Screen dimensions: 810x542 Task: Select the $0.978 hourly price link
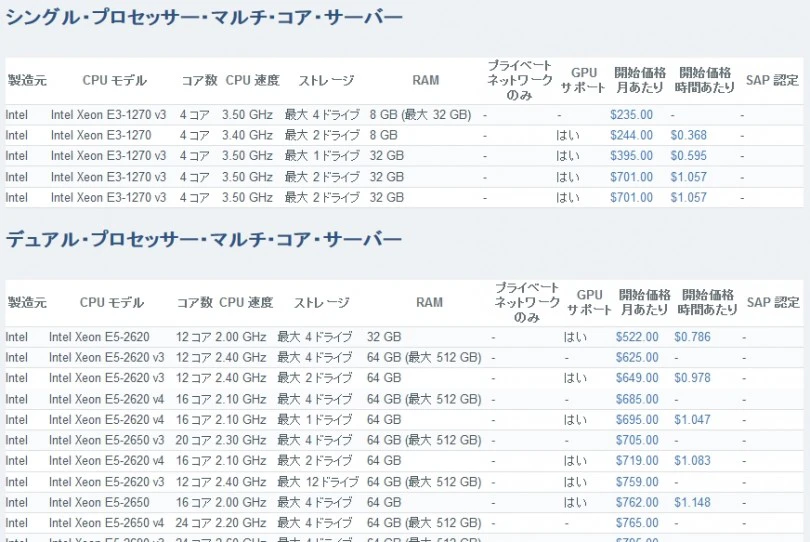(692, 378)
